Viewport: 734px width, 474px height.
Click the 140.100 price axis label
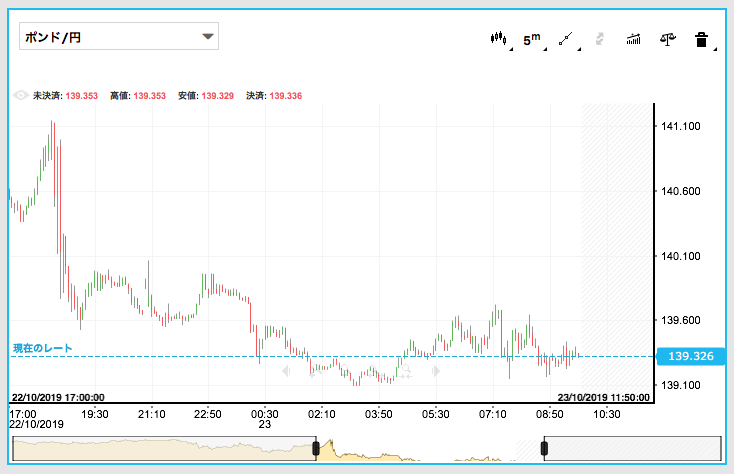[681, 256]
